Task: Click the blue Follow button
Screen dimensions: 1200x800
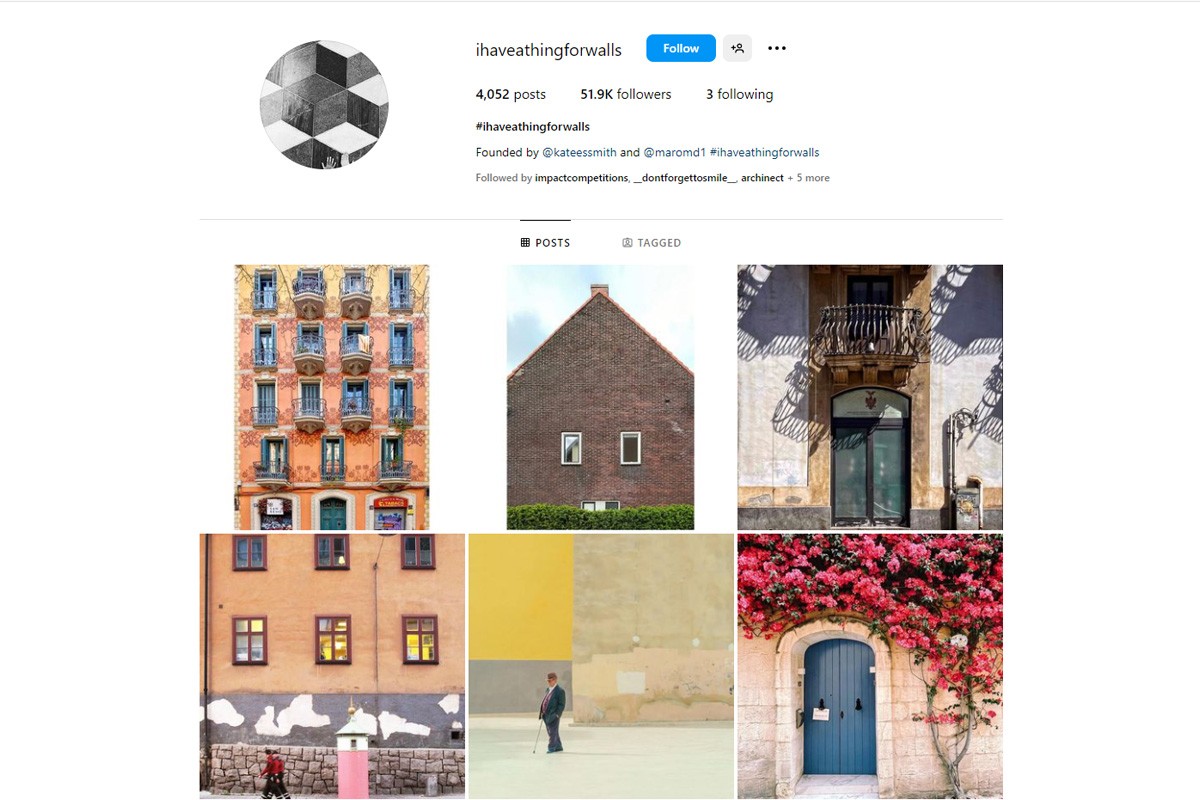Action: click(680, 48)
